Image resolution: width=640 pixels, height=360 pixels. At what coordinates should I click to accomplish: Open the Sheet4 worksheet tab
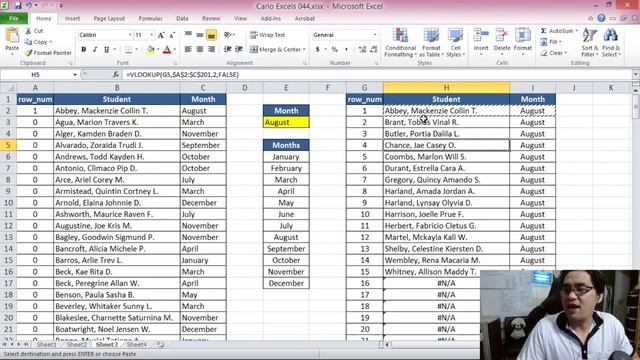136,344
